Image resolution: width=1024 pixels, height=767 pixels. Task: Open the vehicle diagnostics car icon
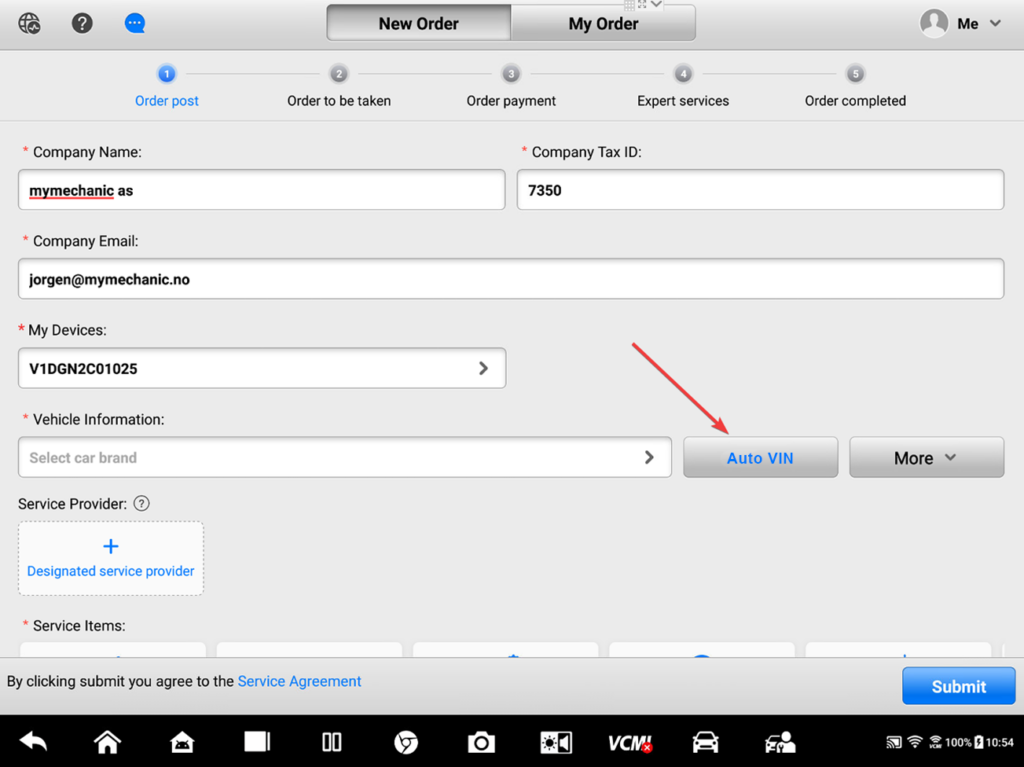click(705, 742)
